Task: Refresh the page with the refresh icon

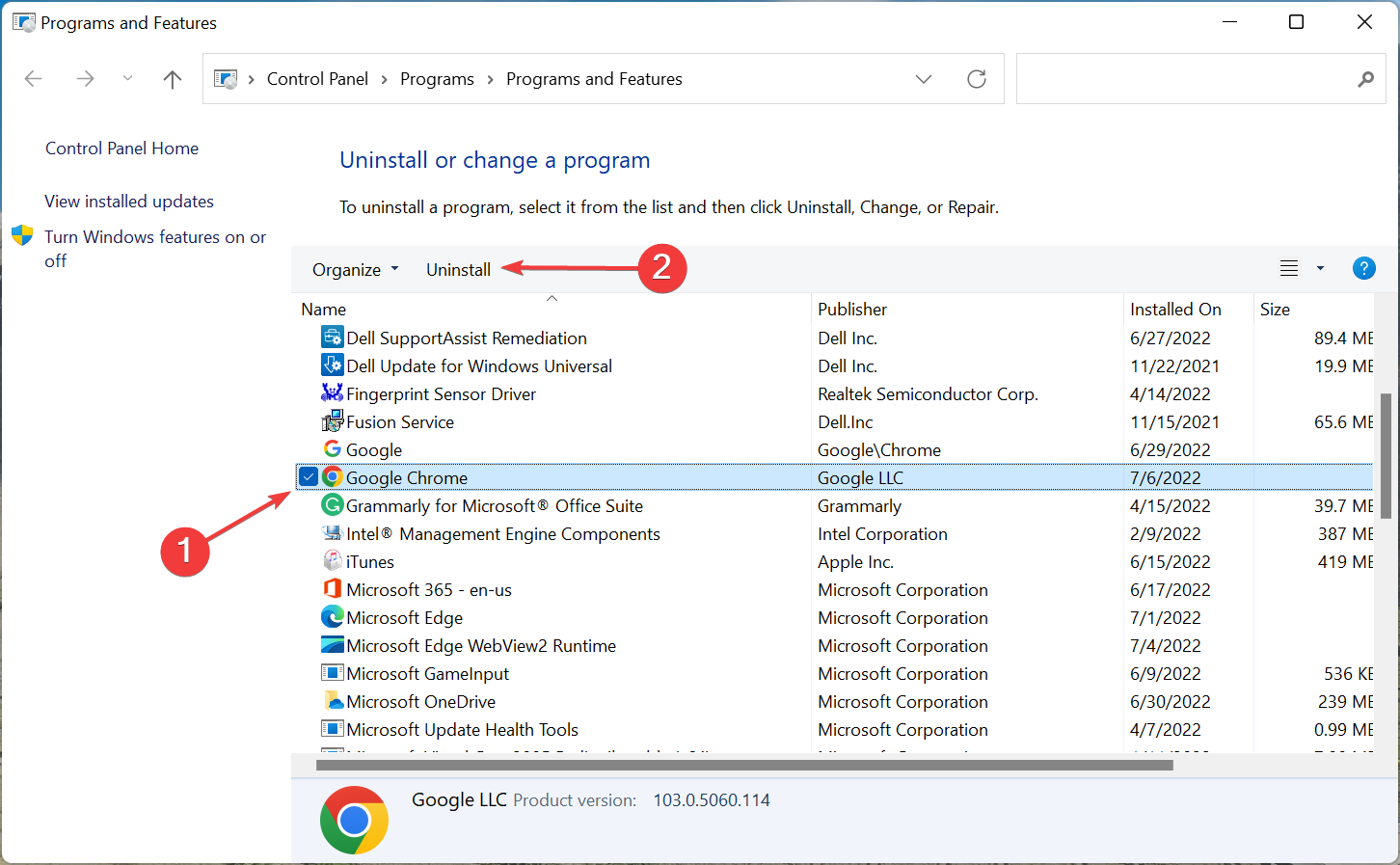Action: [977, 78]
